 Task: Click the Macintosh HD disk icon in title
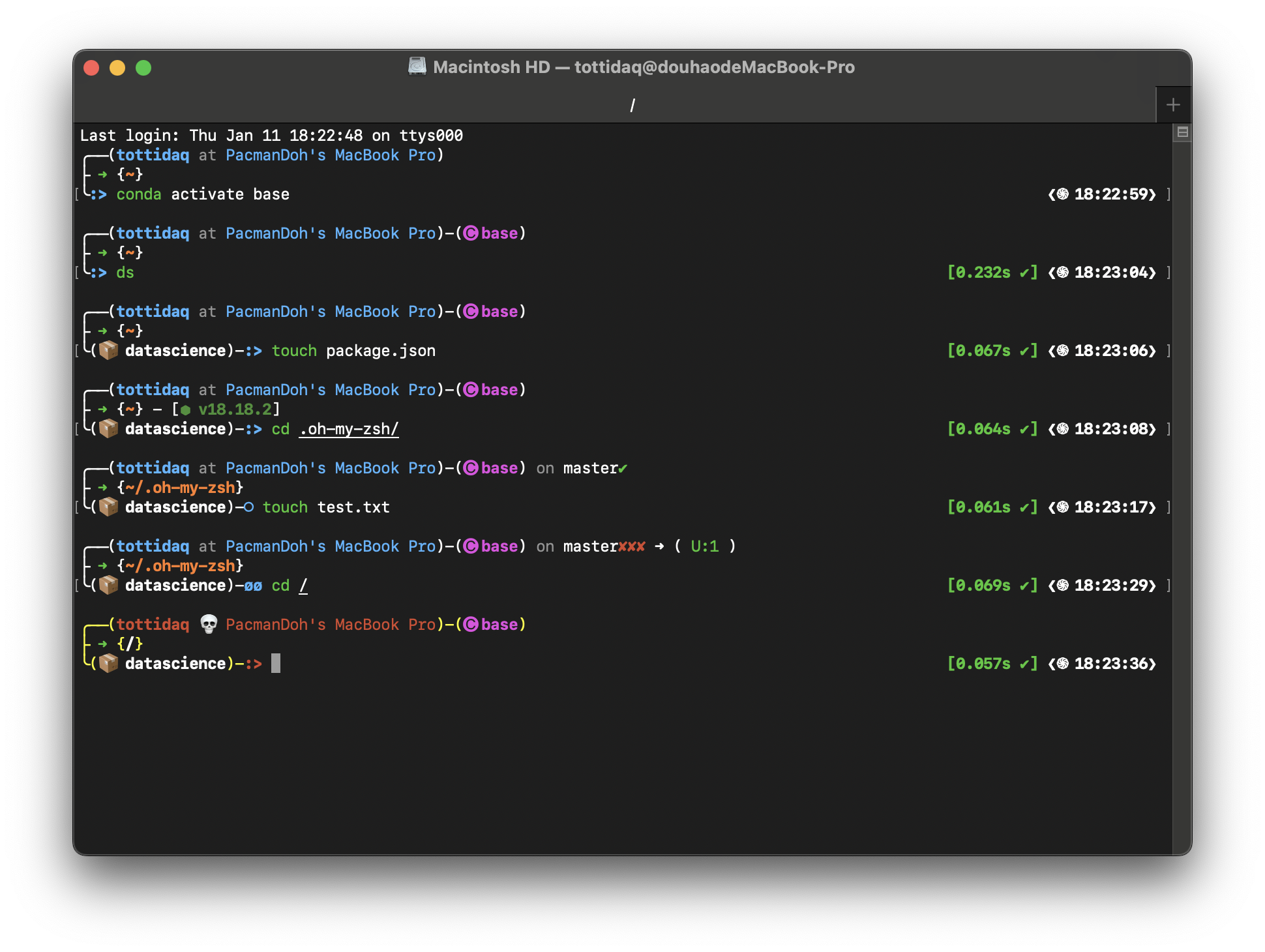tap(417, 67)
